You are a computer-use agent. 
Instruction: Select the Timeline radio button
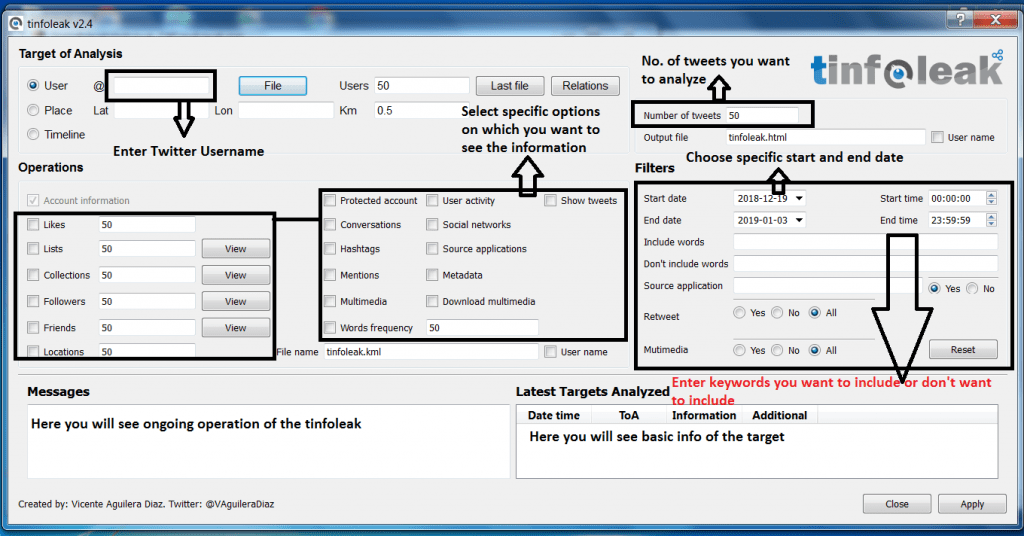(33, 134)
